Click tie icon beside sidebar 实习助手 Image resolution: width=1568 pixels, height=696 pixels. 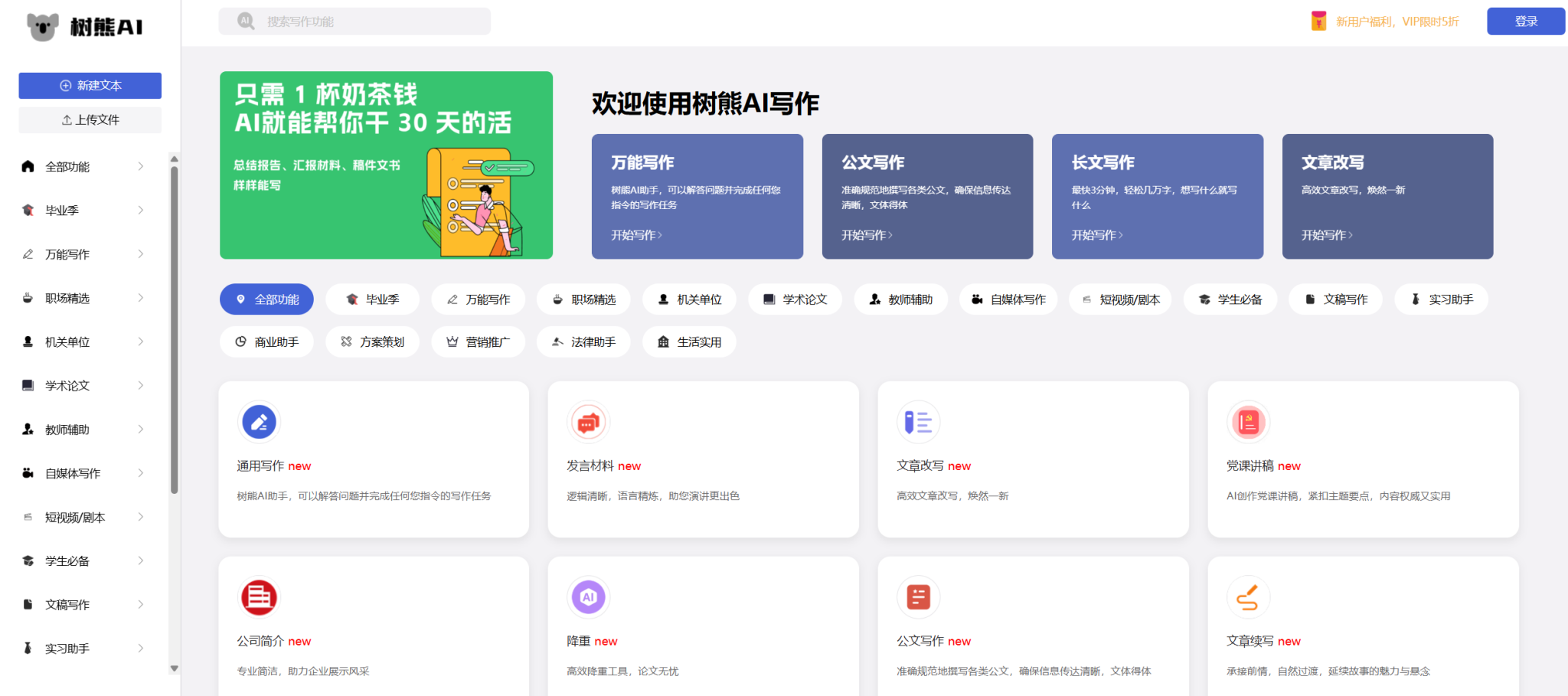[x=28, y=648]
